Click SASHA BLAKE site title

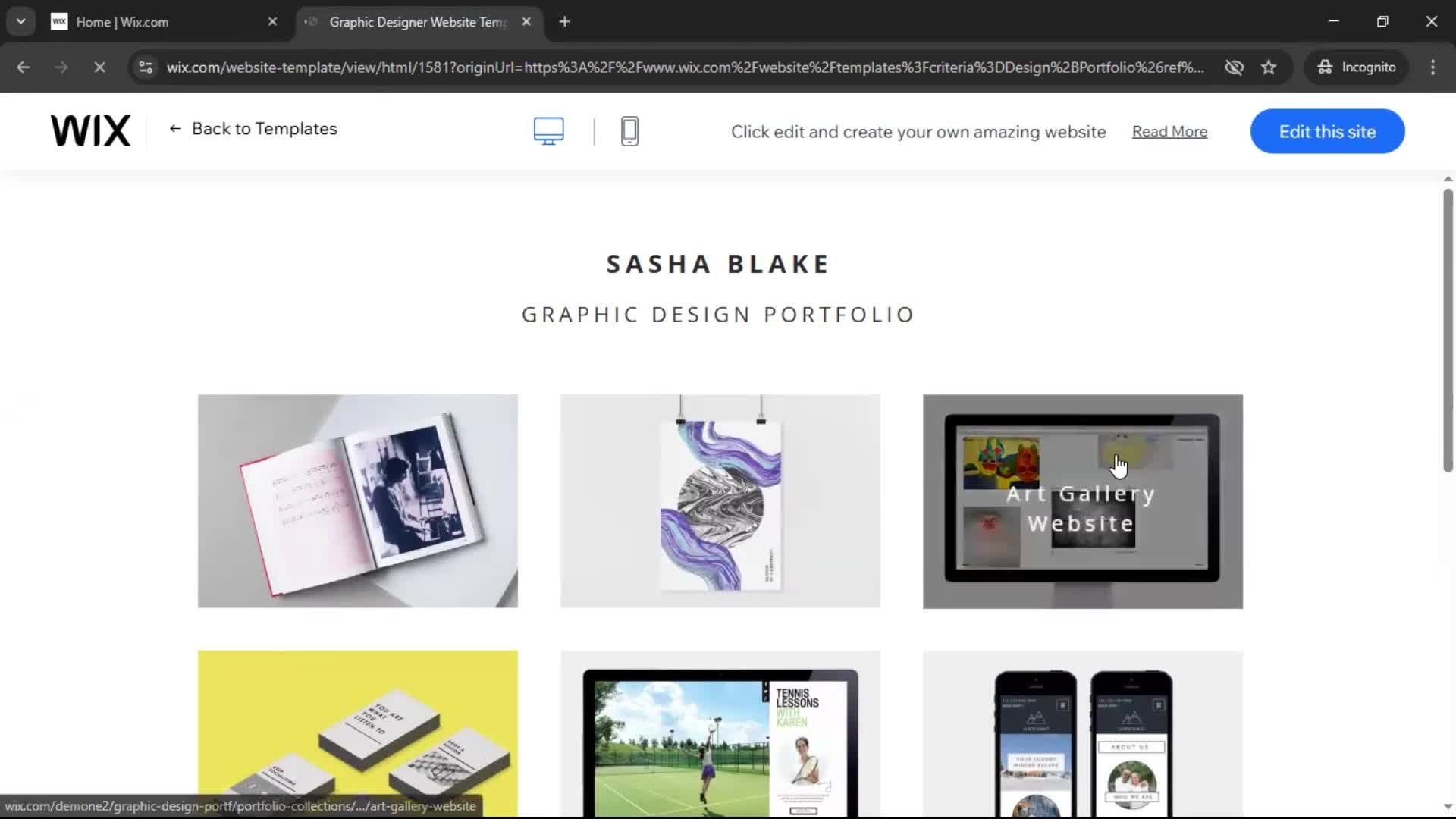tap(718, 264)
